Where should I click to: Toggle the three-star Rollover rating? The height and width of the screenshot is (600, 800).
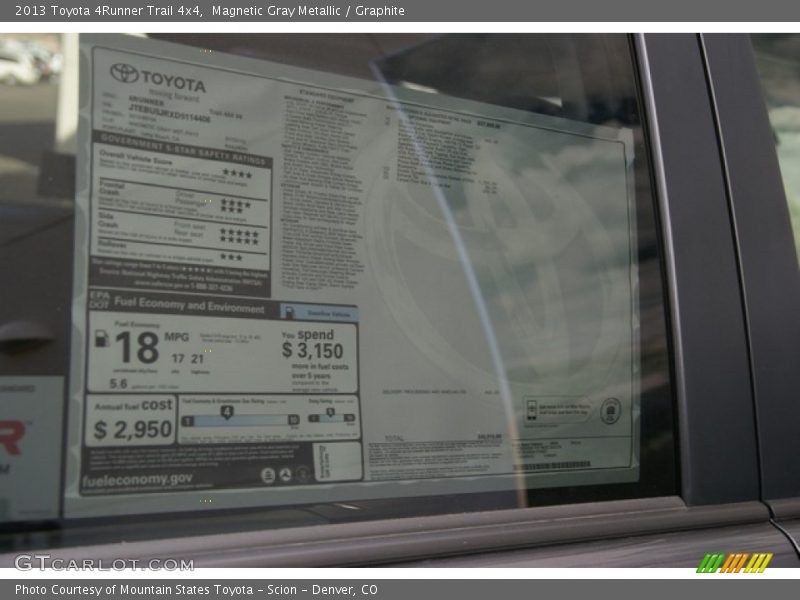coord(232,256)
